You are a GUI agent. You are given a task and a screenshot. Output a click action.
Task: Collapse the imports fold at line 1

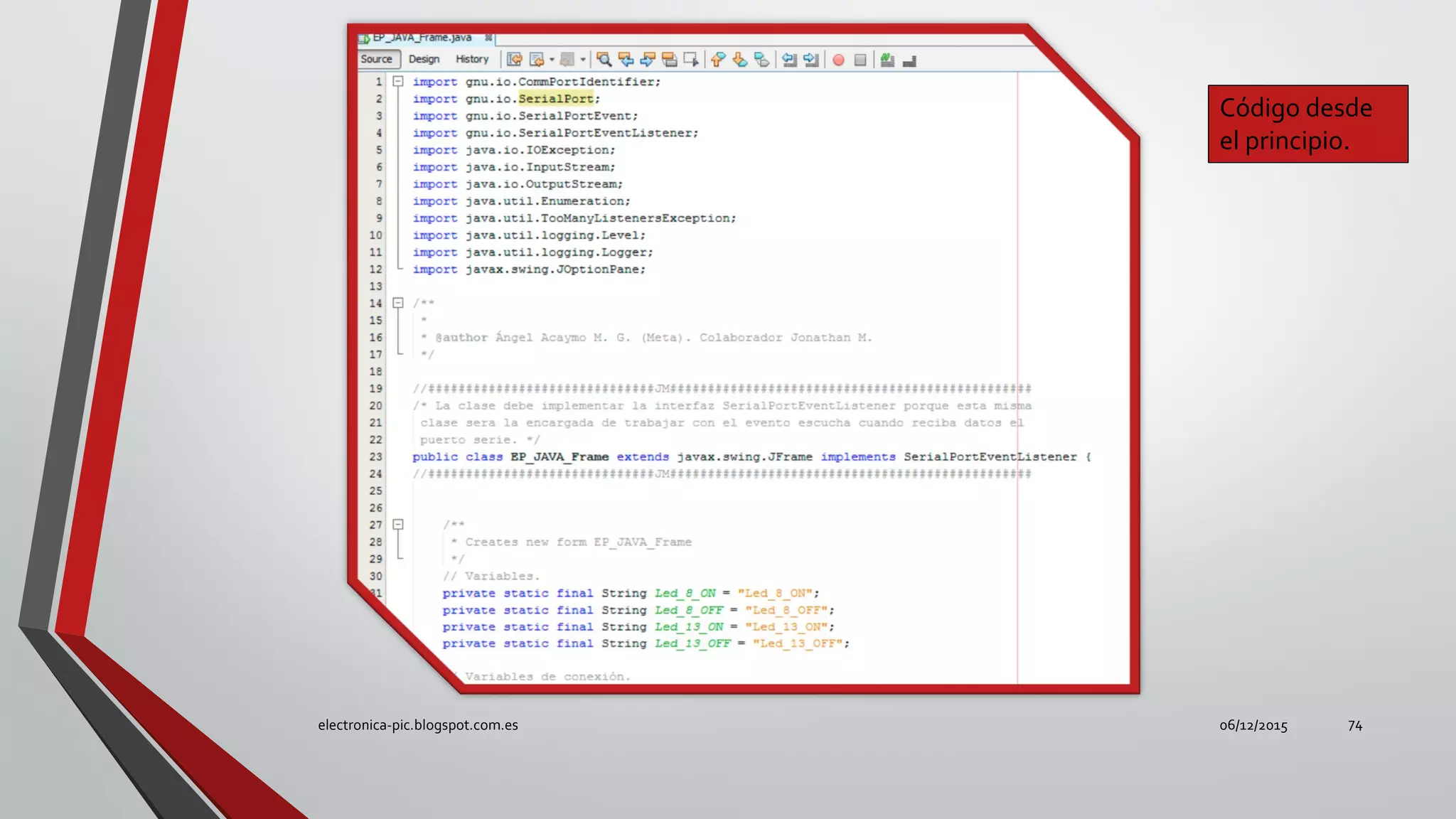(398, 82)
